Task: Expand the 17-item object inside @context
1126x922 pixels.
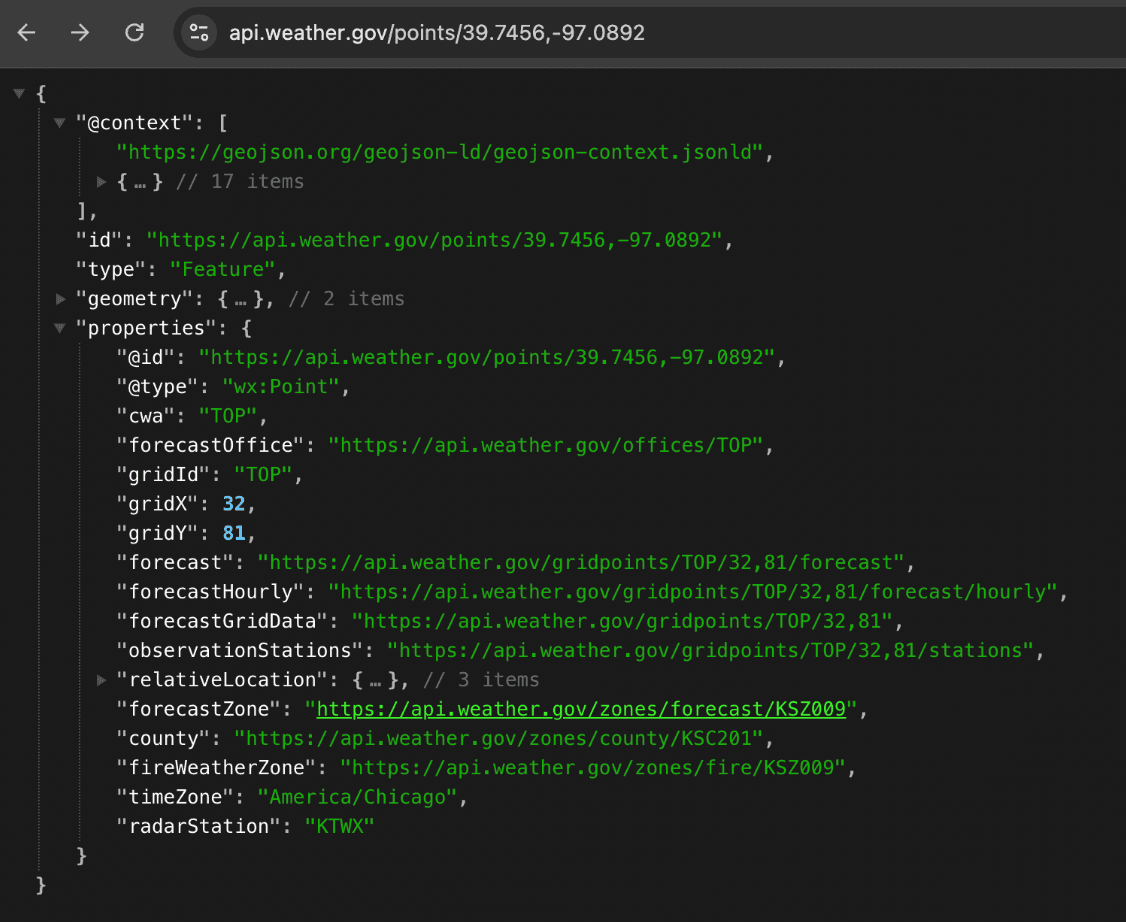Action: [x=100, y=181]
